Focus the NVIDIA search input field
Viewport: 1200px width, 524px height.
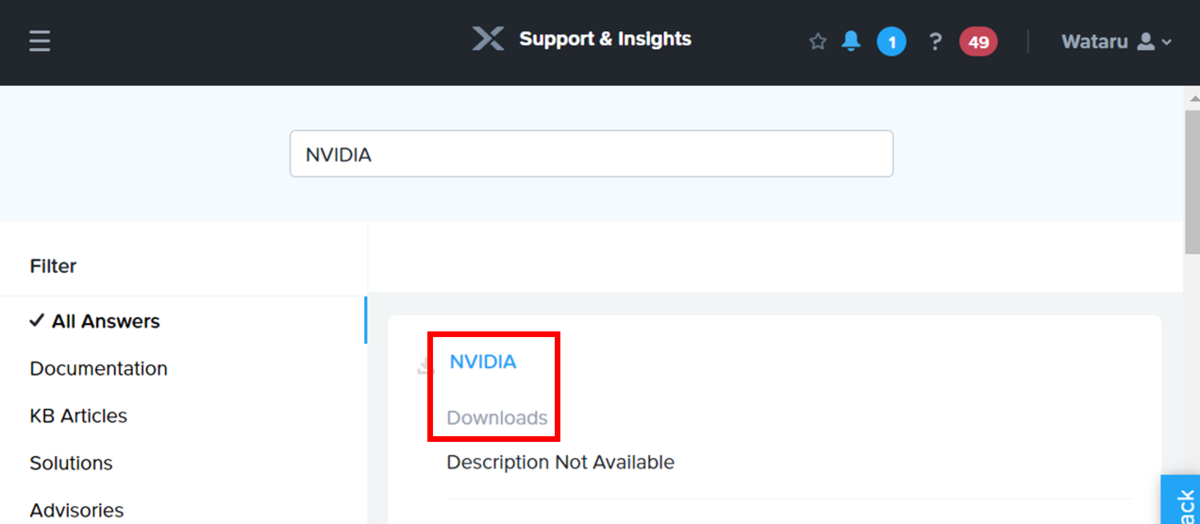coord(591,154)
